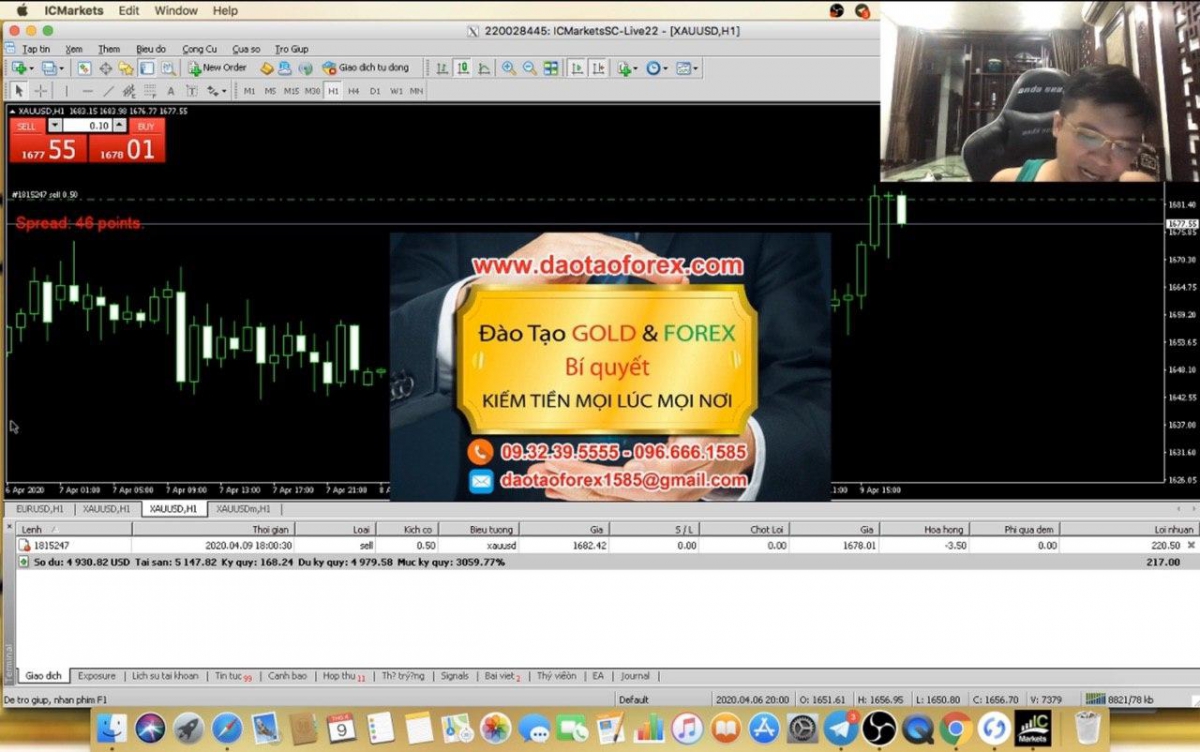The height and width of the screenshot is (752, 1200).
Task: Switch to M1 timeframe
Action: pyautogui.click(x=249, y=91)
